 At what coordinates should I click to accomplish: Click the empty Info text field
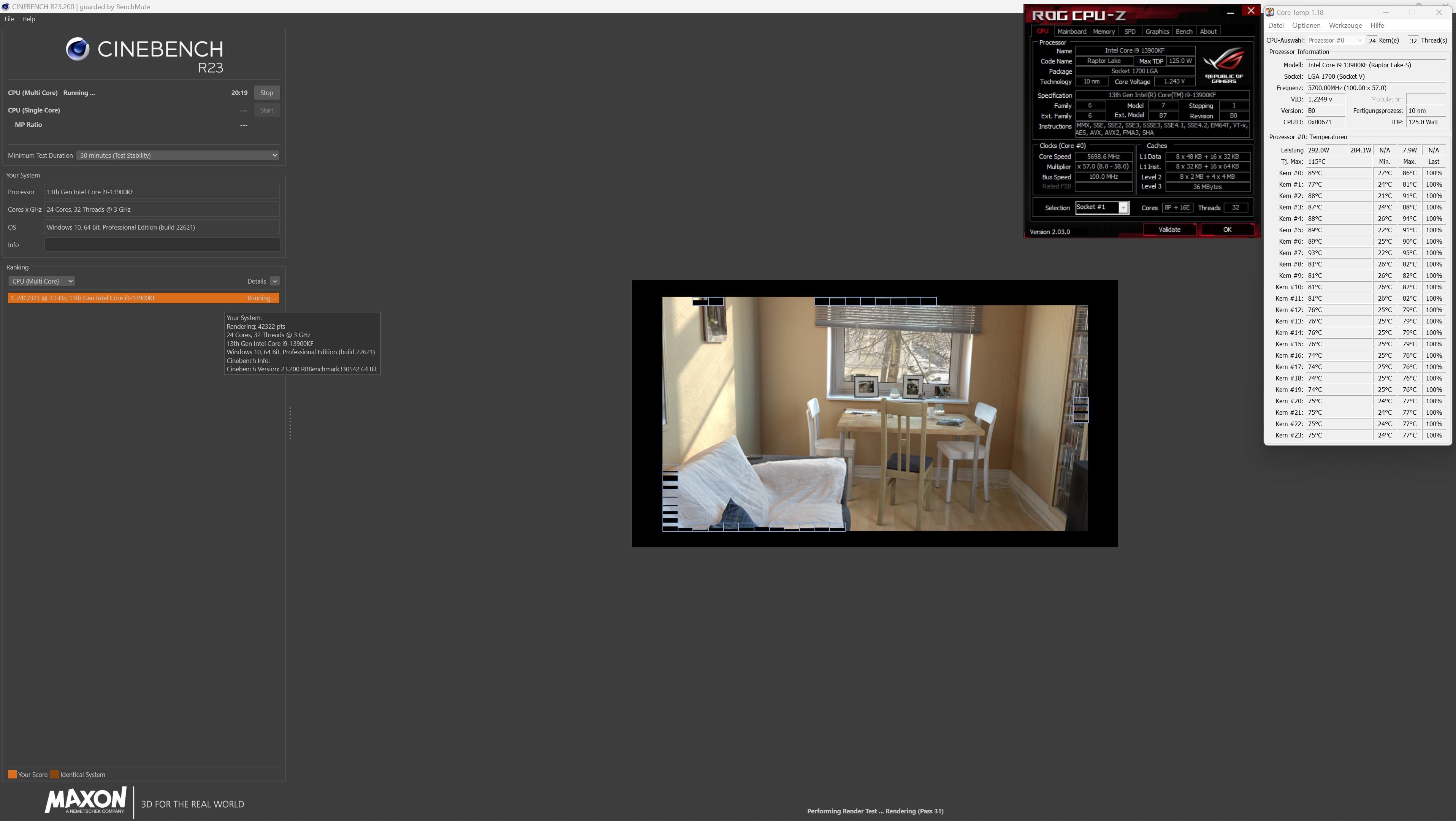[162, 245]
